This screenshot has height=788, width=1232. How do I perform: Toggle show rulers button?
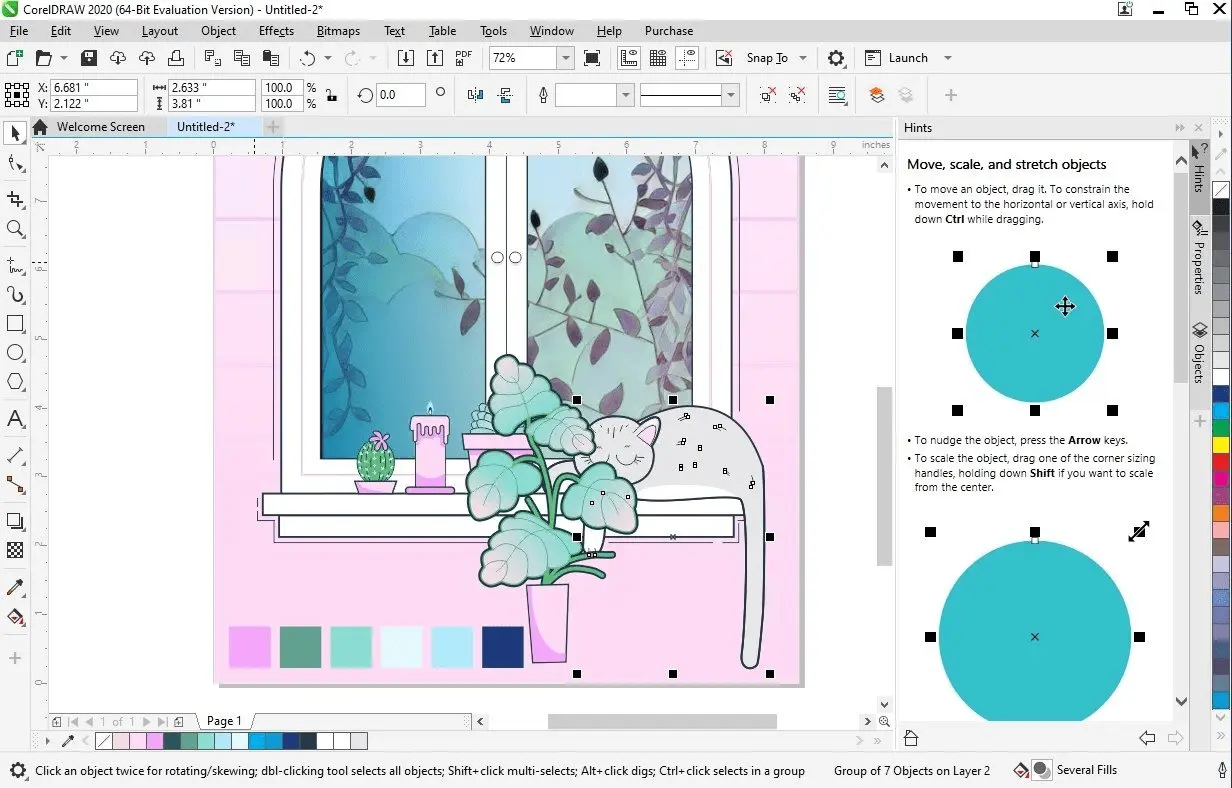(629, 58)
